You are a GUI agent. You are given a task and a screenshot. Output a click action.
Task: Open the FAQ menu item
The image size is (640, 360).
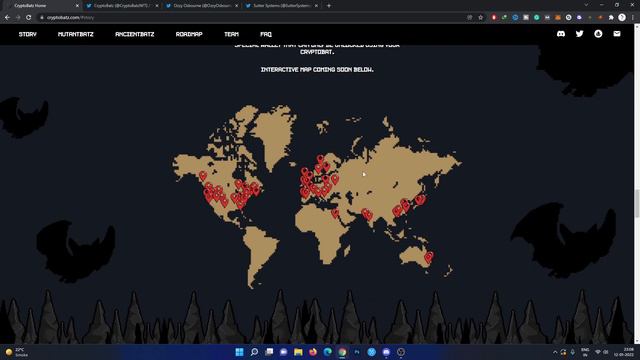pos(266,34)
